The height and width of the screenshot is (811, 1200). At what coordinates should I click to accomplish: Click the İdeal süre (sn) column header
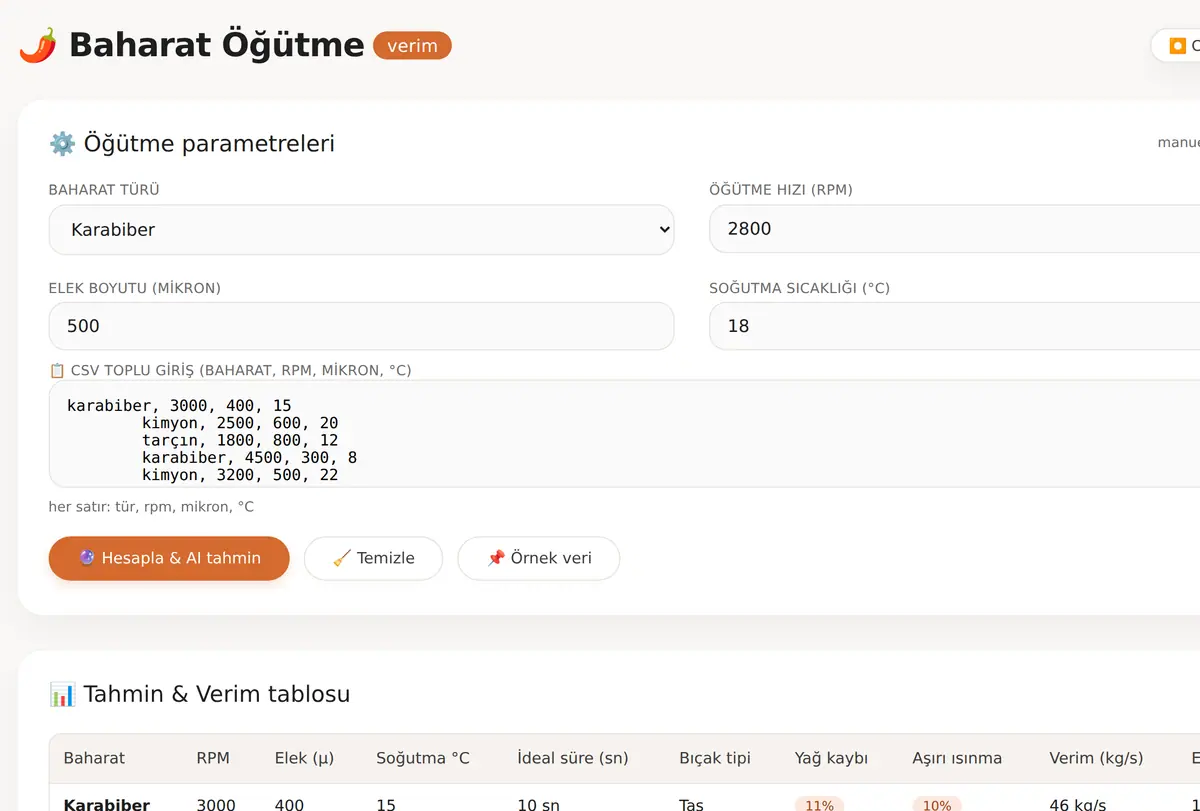coord(573,758)
